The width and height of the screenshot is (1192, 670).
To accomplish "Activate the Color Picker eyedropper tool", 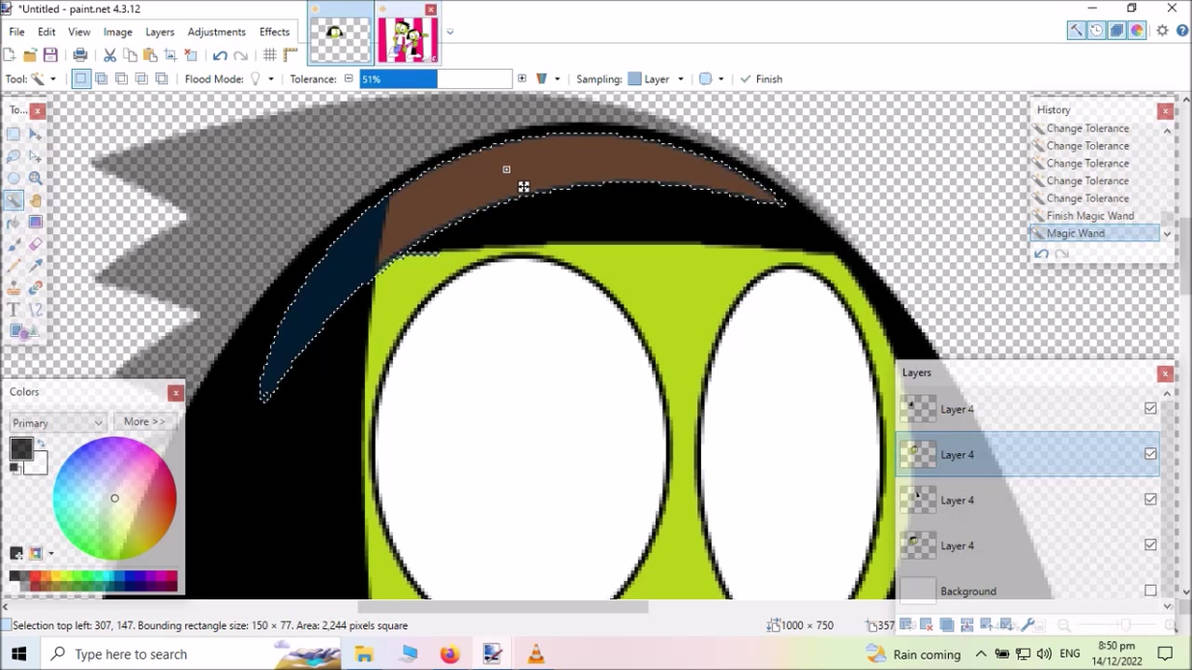I will click(36, 266).
